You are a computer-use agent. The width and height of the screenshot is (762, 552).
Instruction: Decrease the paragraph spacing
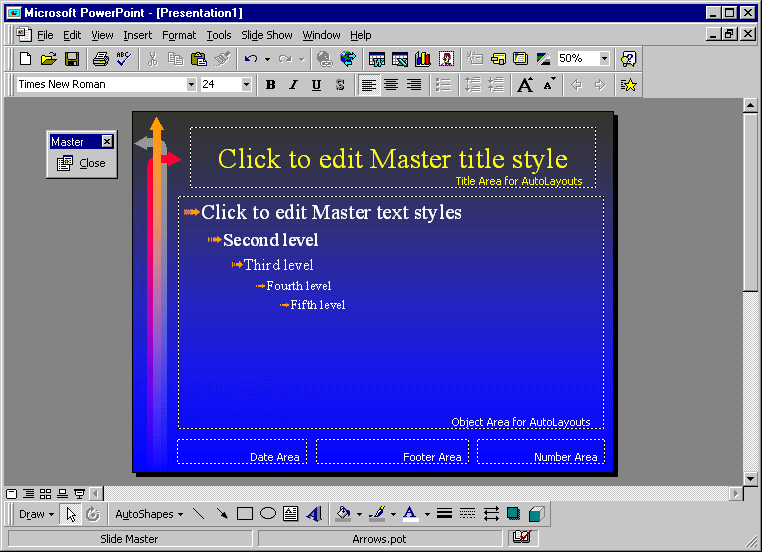point(495,85)
